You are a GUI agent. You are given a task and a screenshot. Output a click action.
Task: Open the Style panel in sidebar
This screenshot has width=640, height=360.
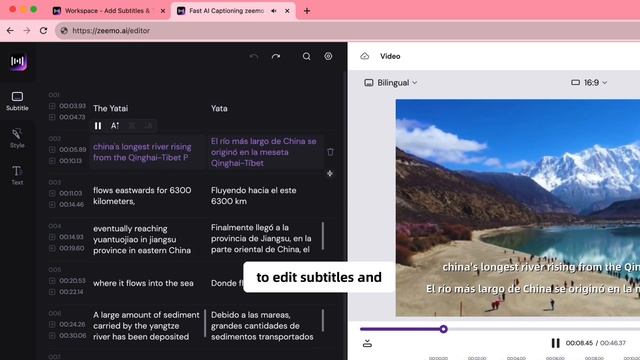(17, 138)
